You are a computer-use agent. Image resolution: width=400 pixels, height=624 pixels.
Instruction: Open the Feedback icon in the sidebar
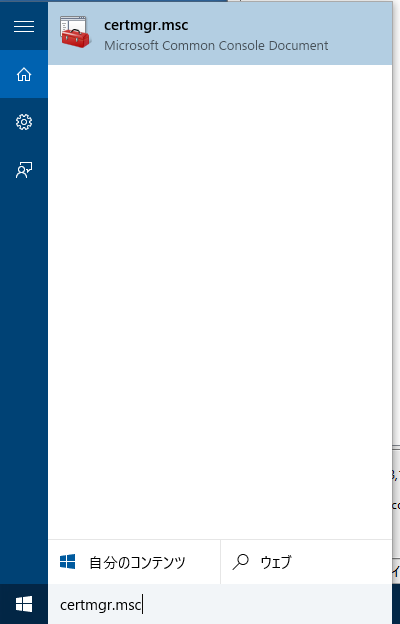24,170
